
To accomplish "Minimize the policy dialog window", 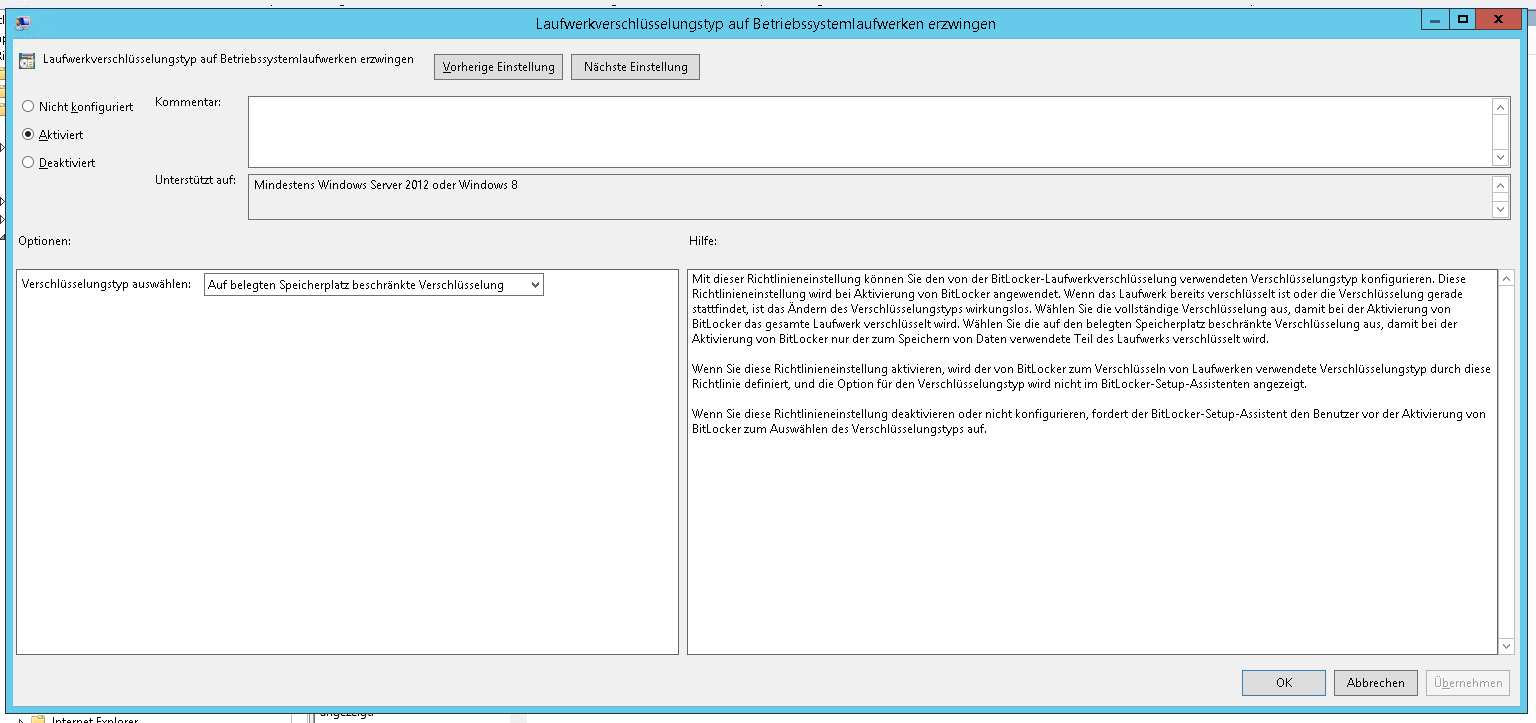I will (1435, 19).
